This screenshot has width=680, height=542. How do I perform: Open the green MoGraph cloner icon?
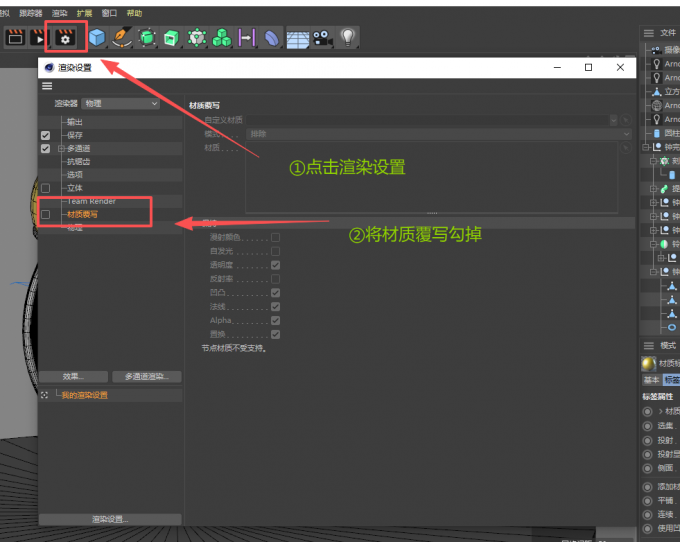pos(222,38)
